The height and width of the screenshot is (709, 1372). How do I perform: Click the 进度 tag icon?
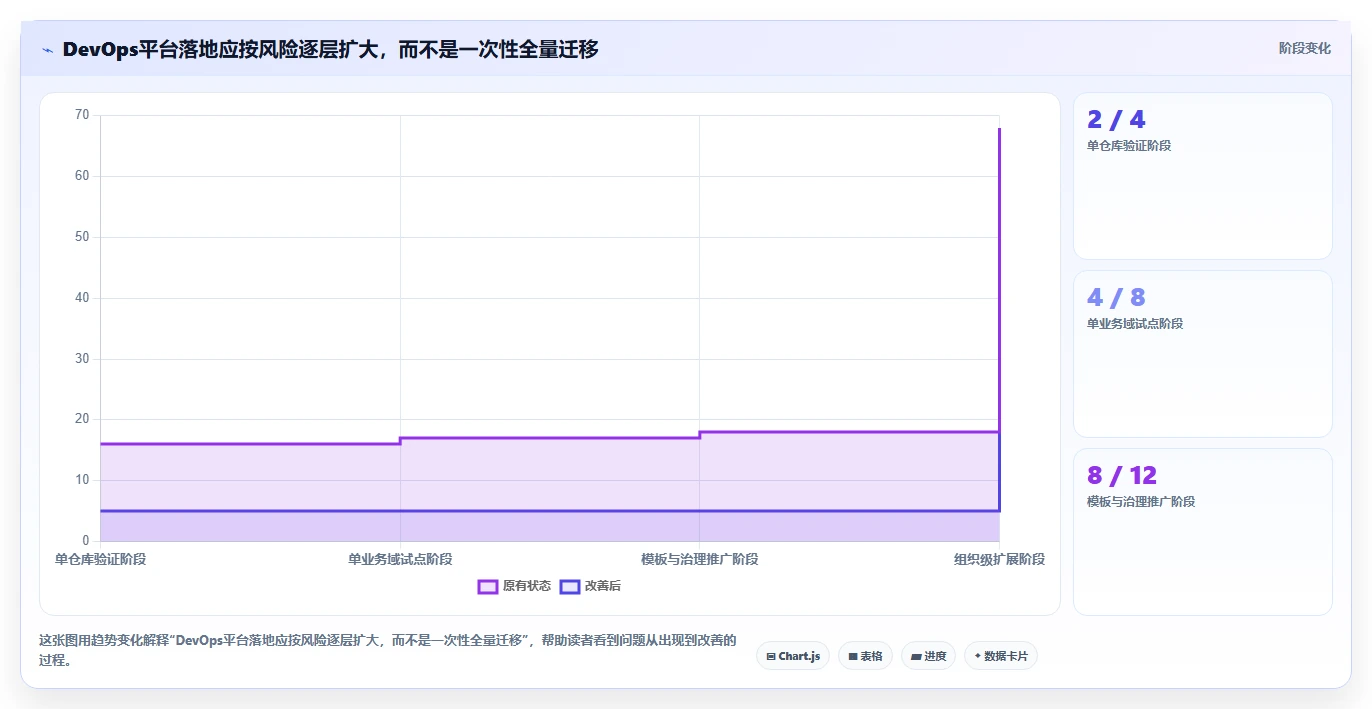916,657
